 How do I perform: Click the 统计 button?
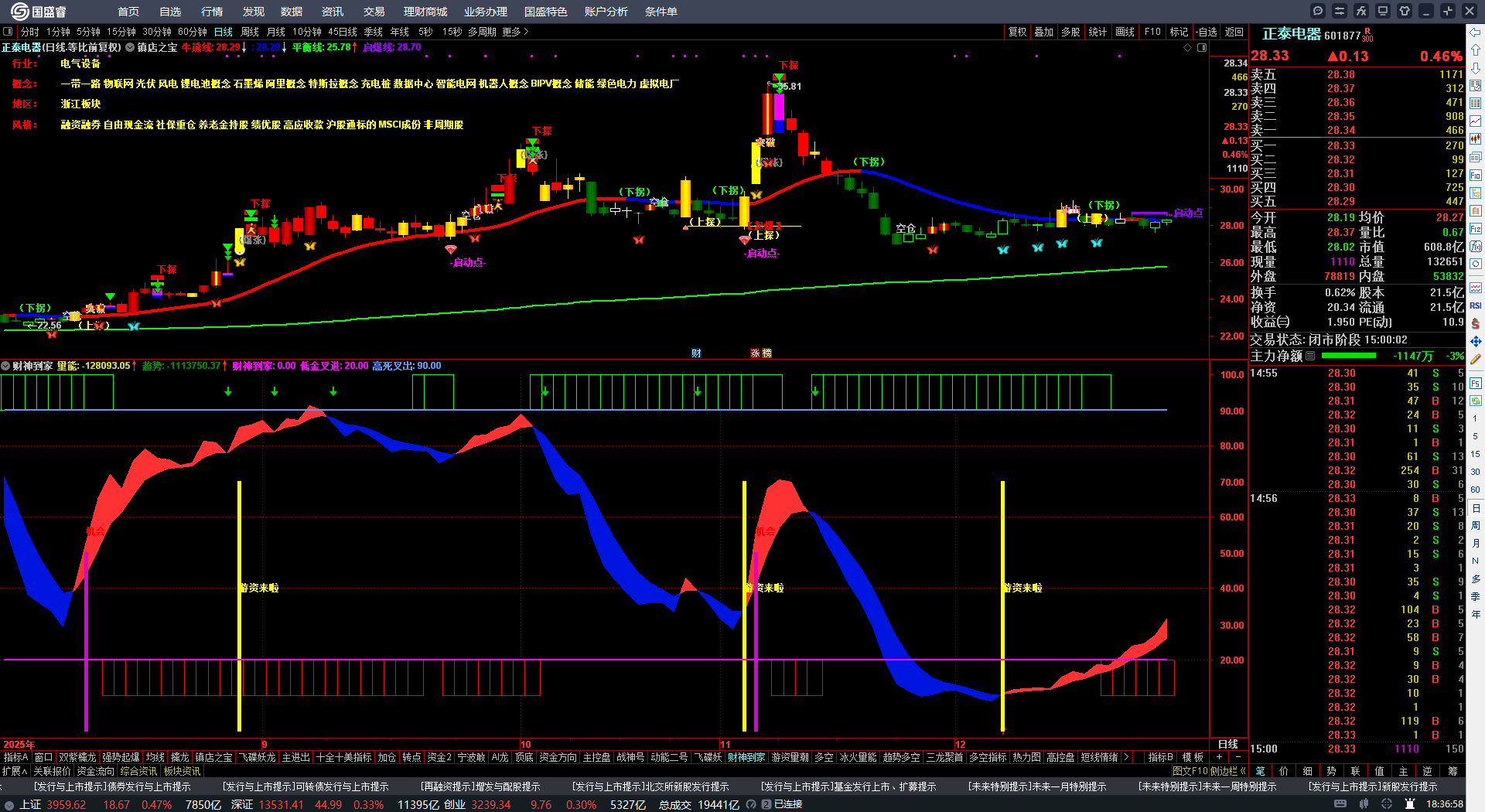[1098, 32]
